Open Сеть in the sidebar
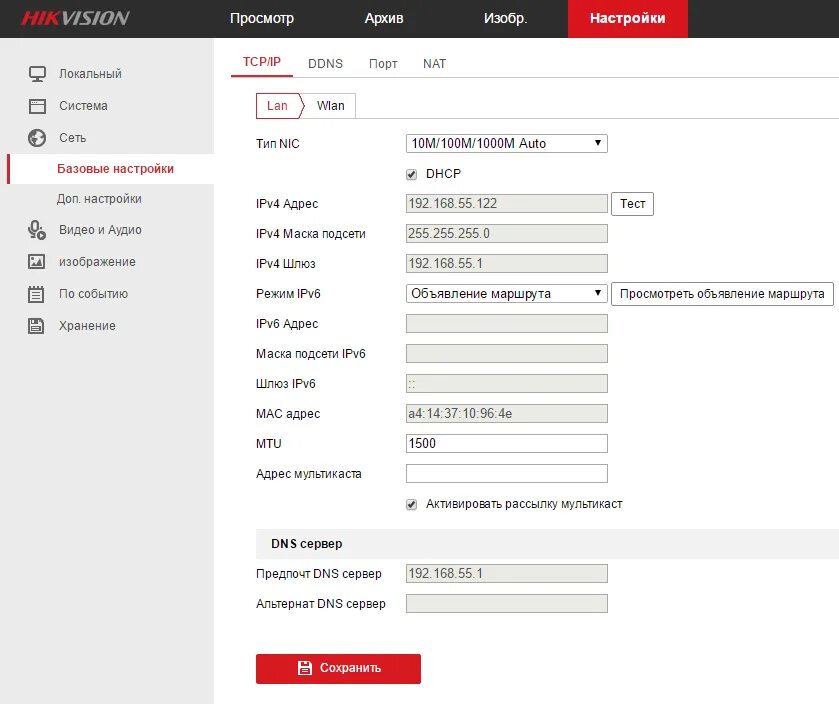 coord(72,138)
